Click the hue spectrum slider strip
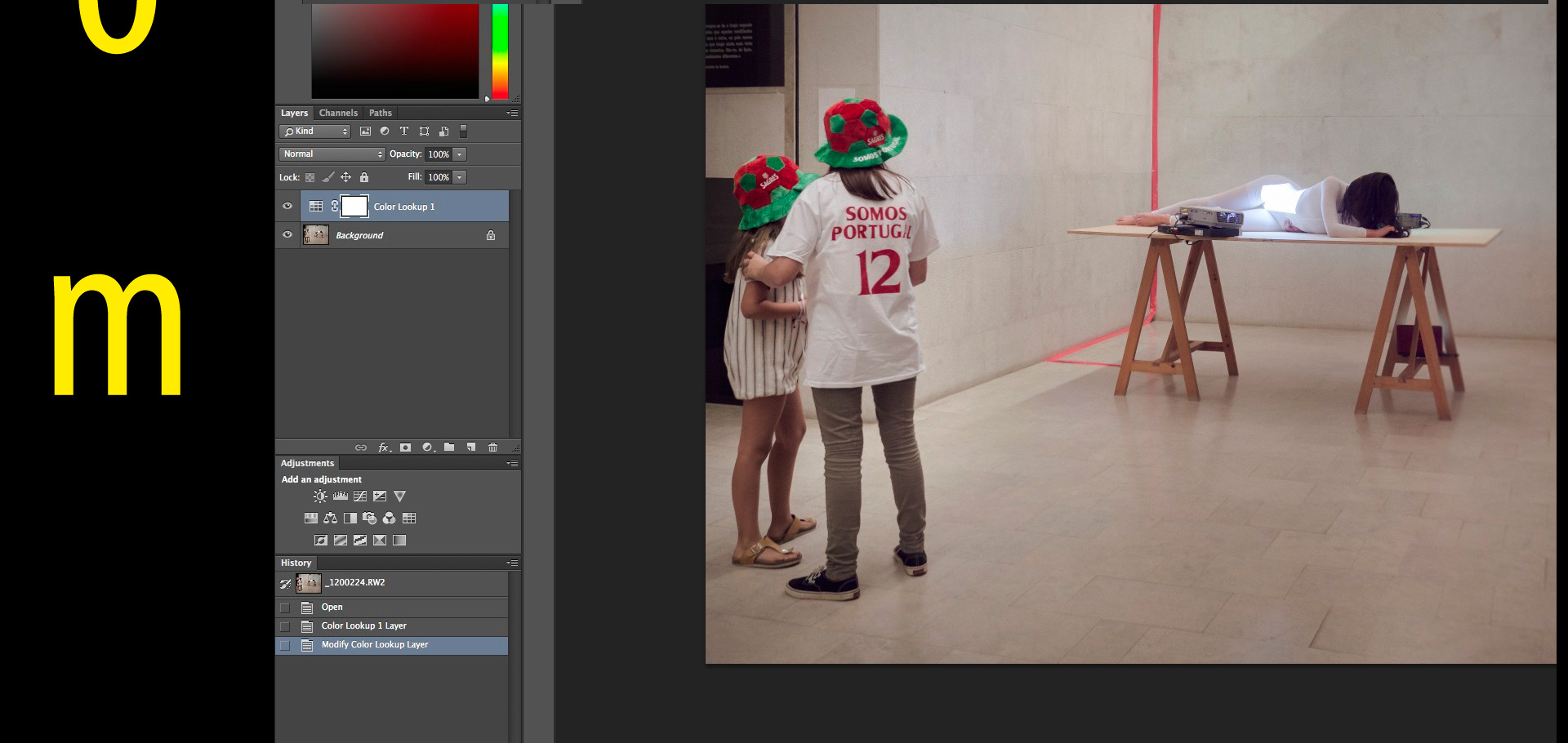 coord(500,51)
